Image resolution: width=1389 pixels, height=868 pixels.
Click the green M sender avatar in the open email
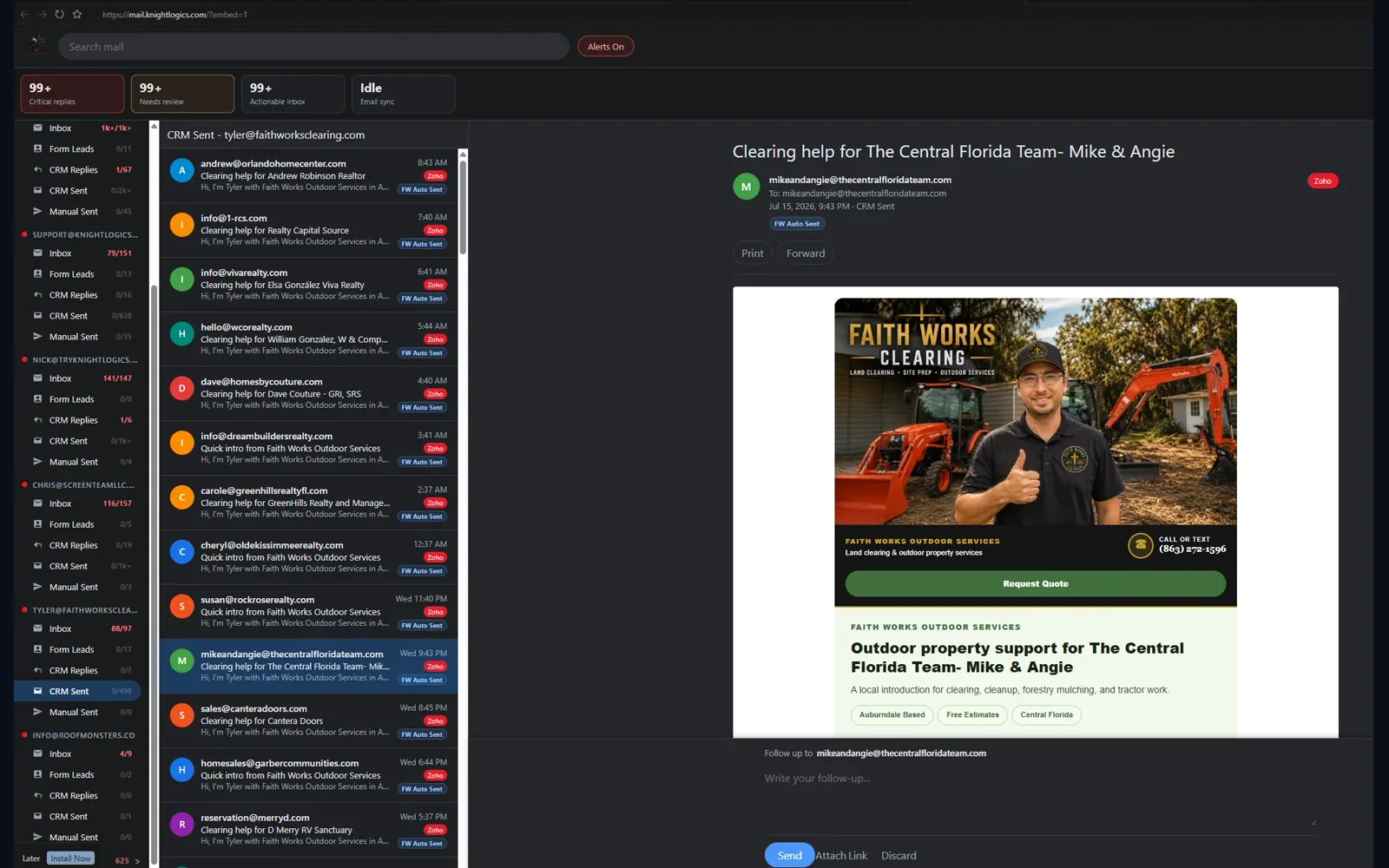click(x=746, y=187)
